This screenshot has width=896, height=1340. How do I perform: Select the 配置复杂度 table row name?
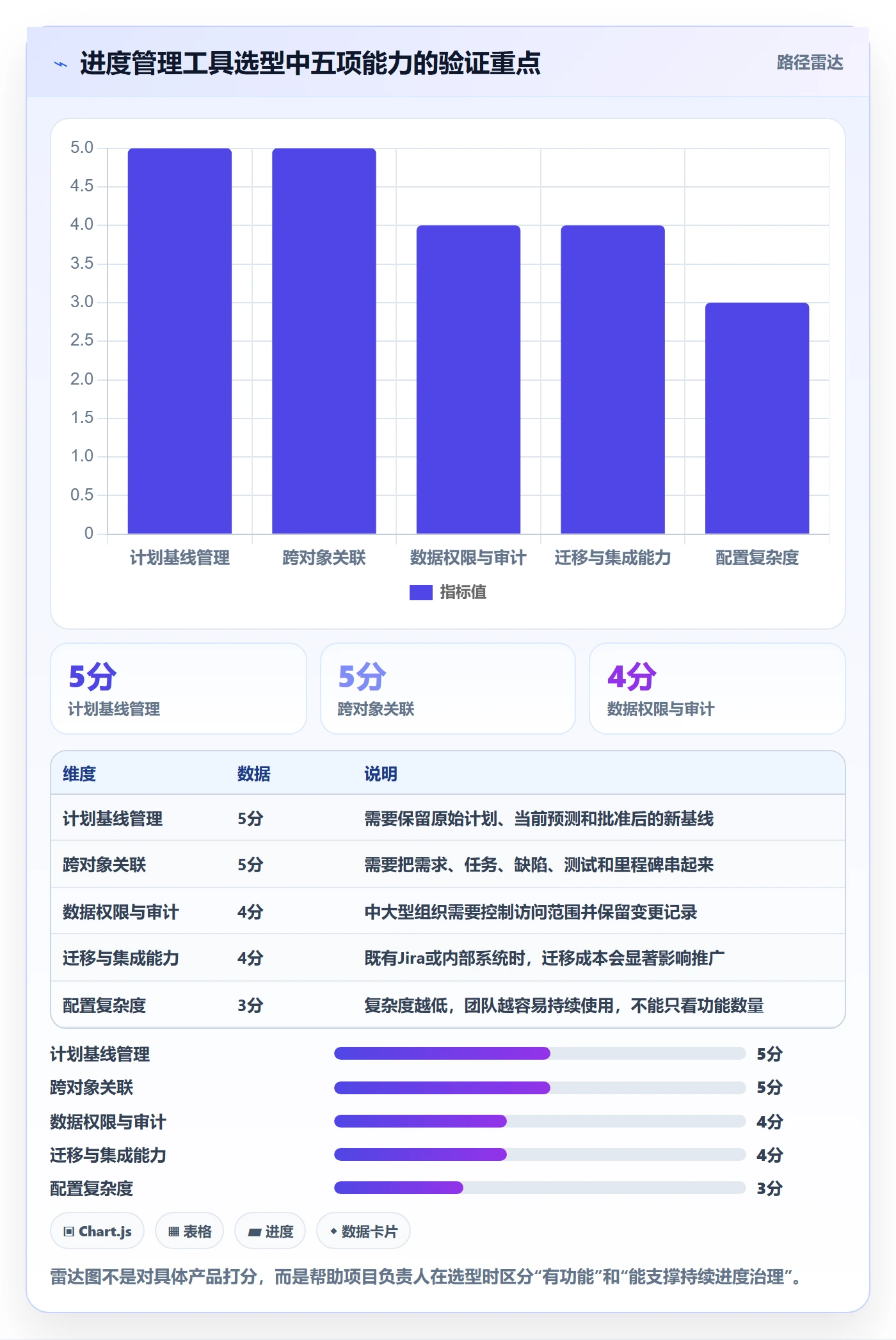[104, 1005]
